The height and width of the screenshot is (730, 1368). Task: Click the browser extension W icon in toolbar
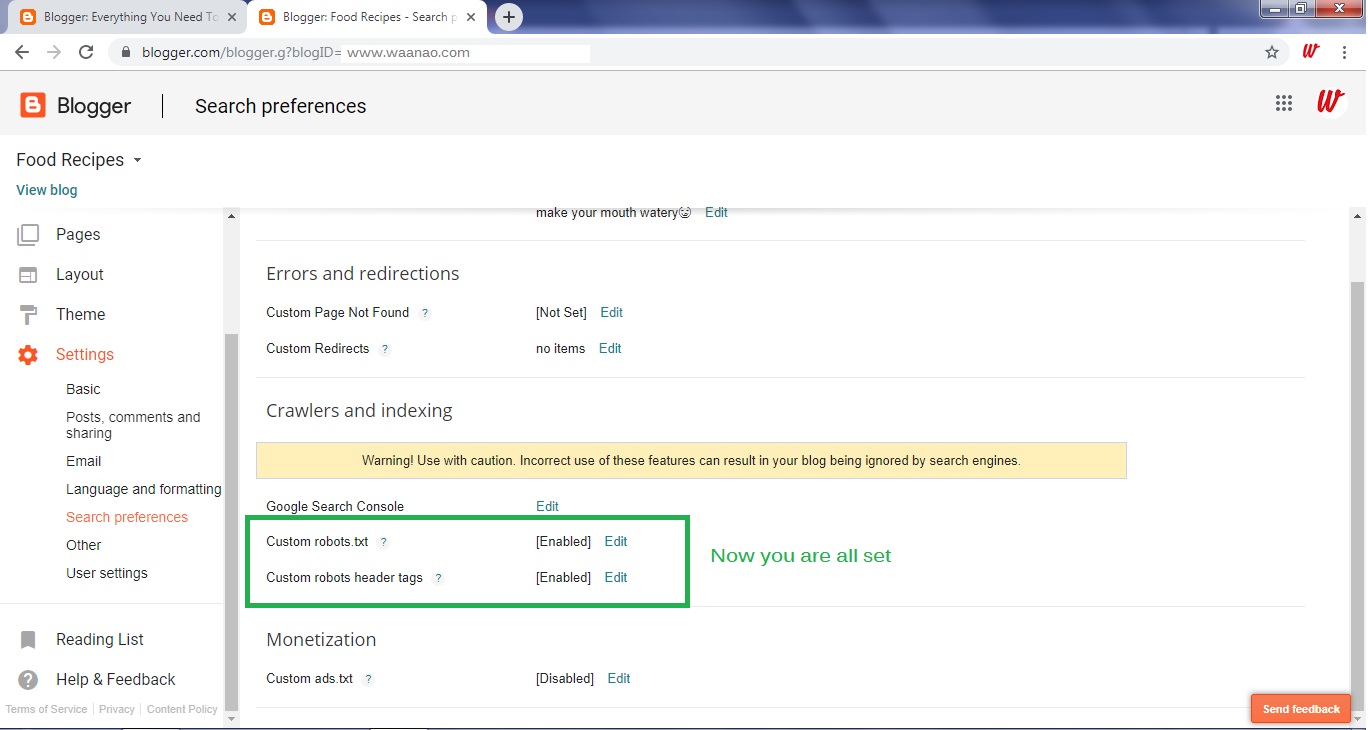pos(1311,52)
